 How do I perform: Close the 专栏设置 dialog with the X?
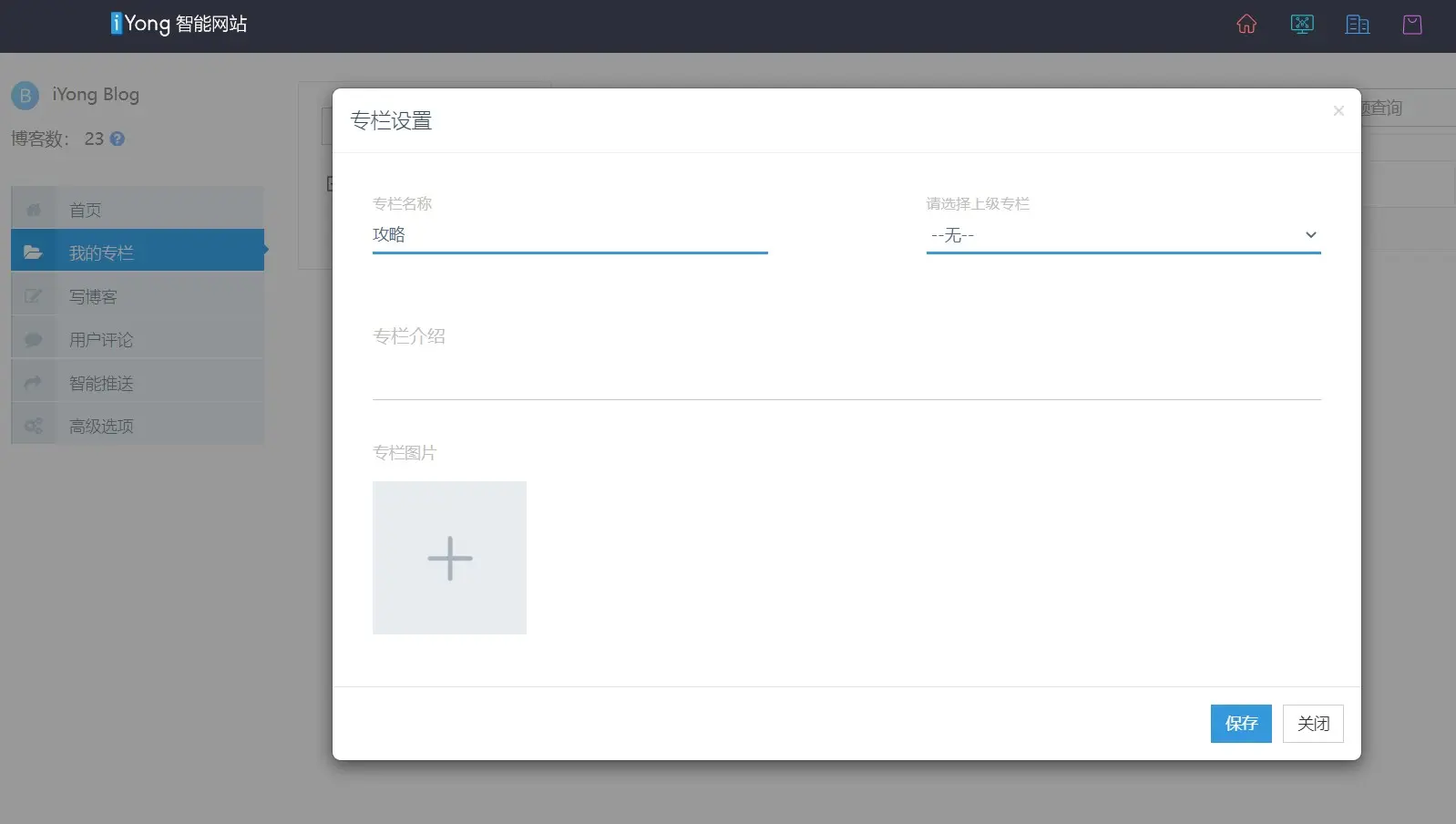tap(1338, 111)
